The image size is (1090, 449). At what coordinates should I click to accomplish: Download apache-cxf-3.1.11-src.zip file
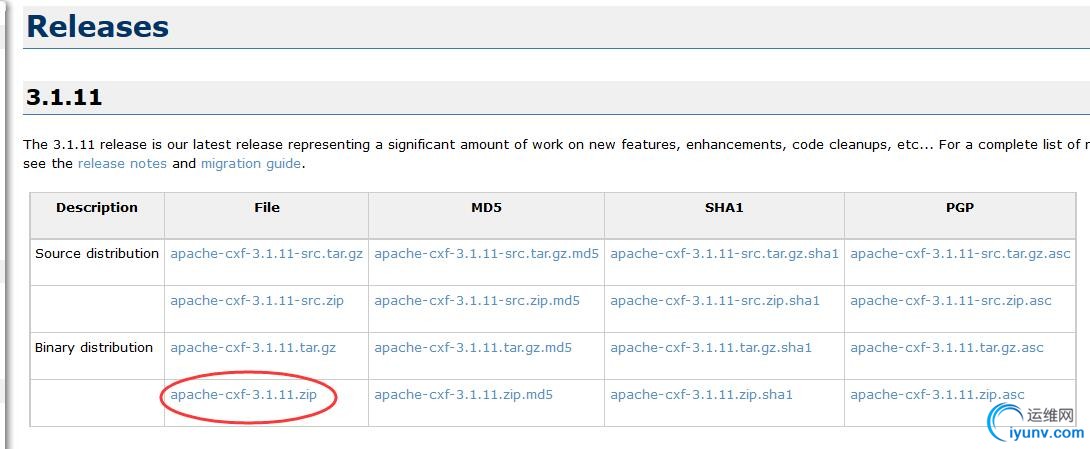[x=257, y=301]
